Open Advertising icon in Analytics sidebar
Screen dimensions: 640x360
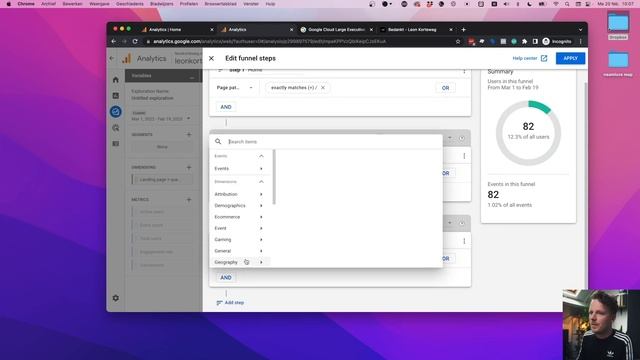coord(116,128)
